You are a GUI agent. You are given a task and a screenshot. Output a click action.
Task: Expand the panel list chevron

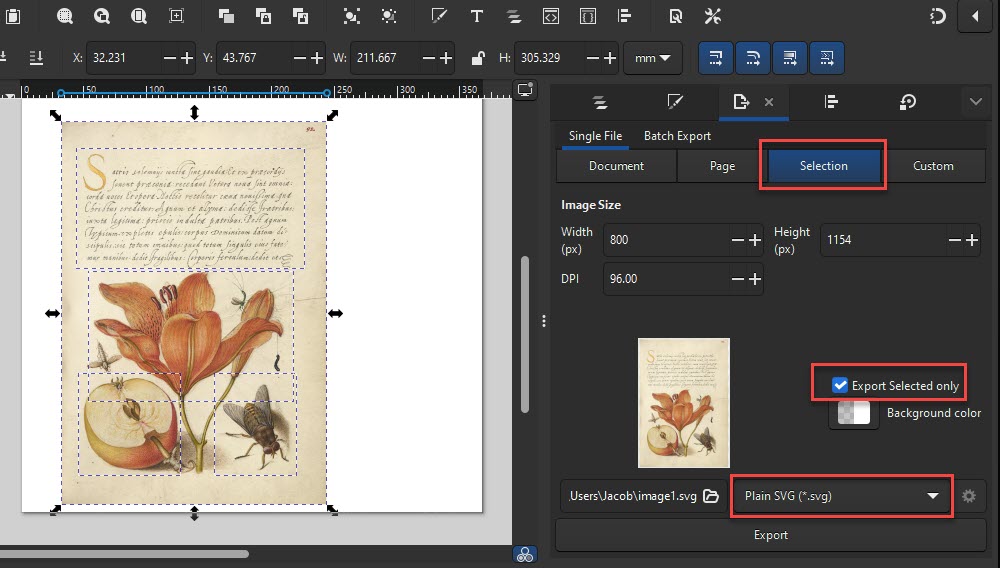click(976, 102)
